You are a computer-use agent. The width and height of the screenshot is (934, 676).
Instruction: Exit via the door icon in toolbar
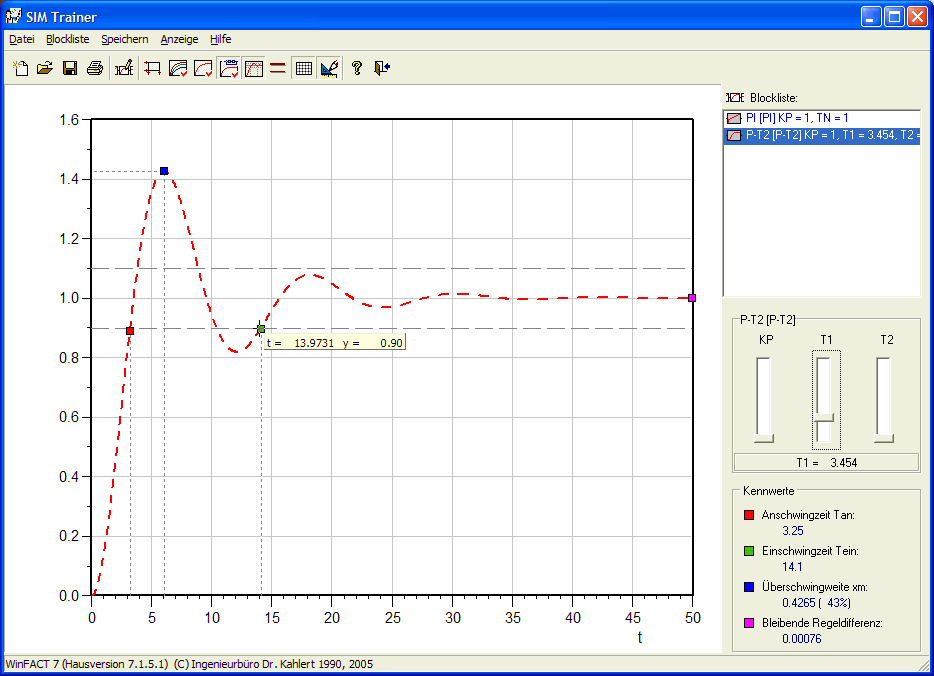click(381, 68)
